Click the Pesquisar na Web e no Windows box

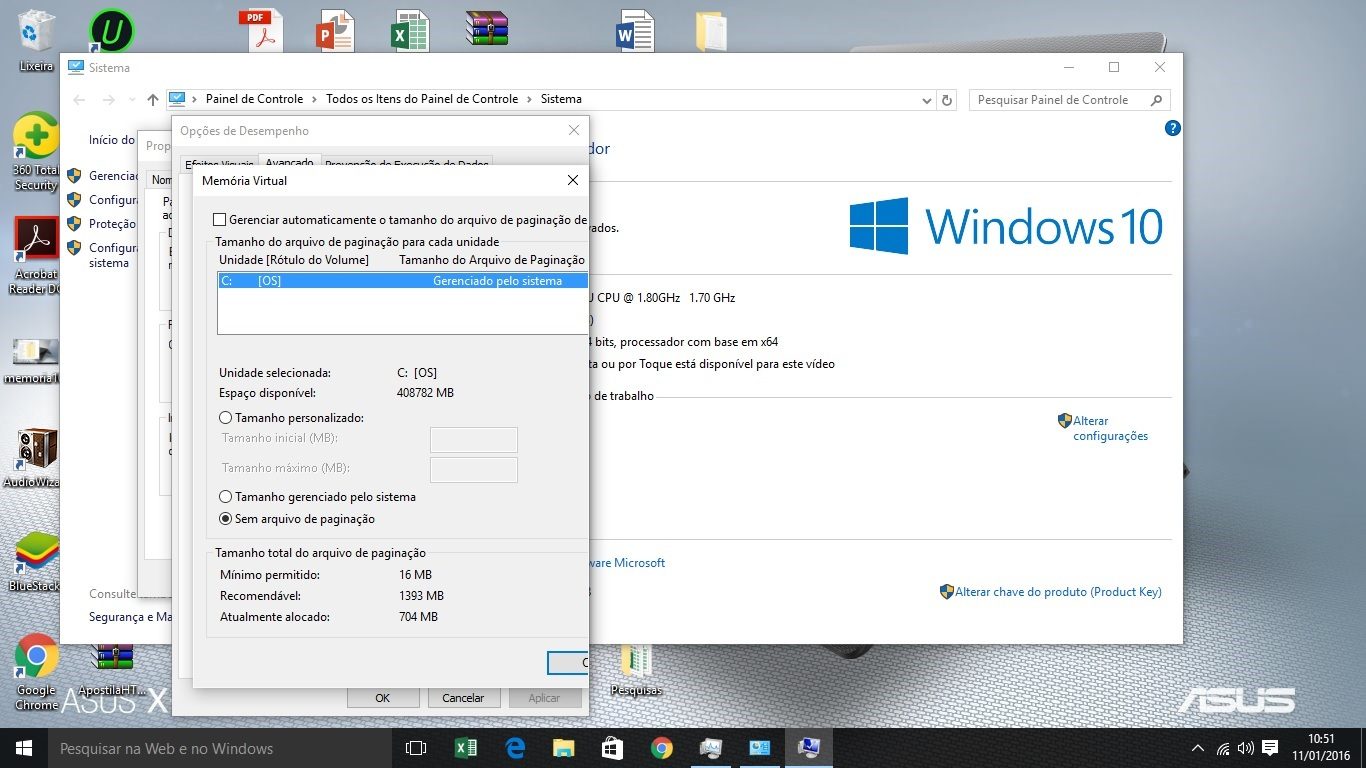220,748
